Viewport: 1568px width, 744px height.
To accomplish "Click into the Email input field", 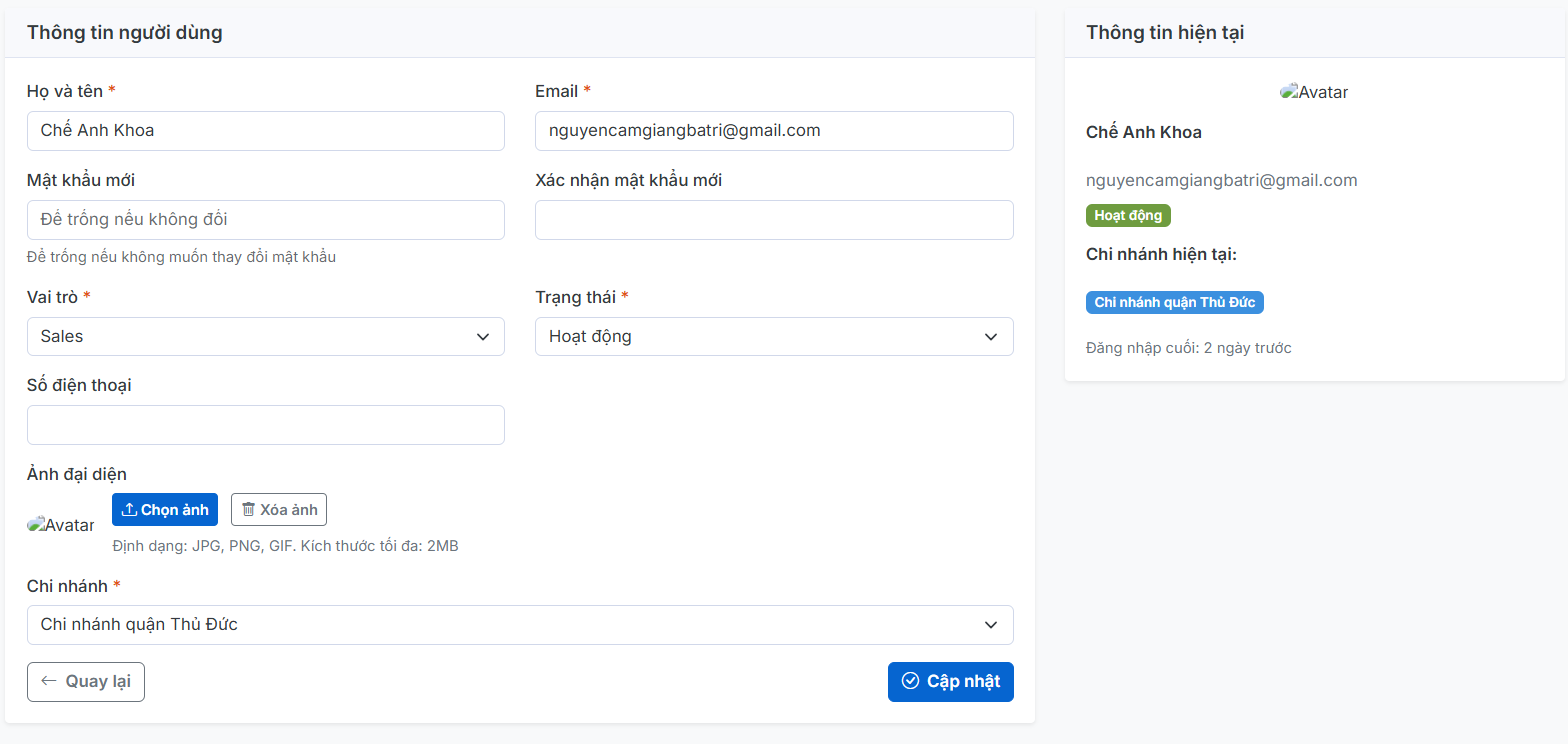I will tap(773, 131).
